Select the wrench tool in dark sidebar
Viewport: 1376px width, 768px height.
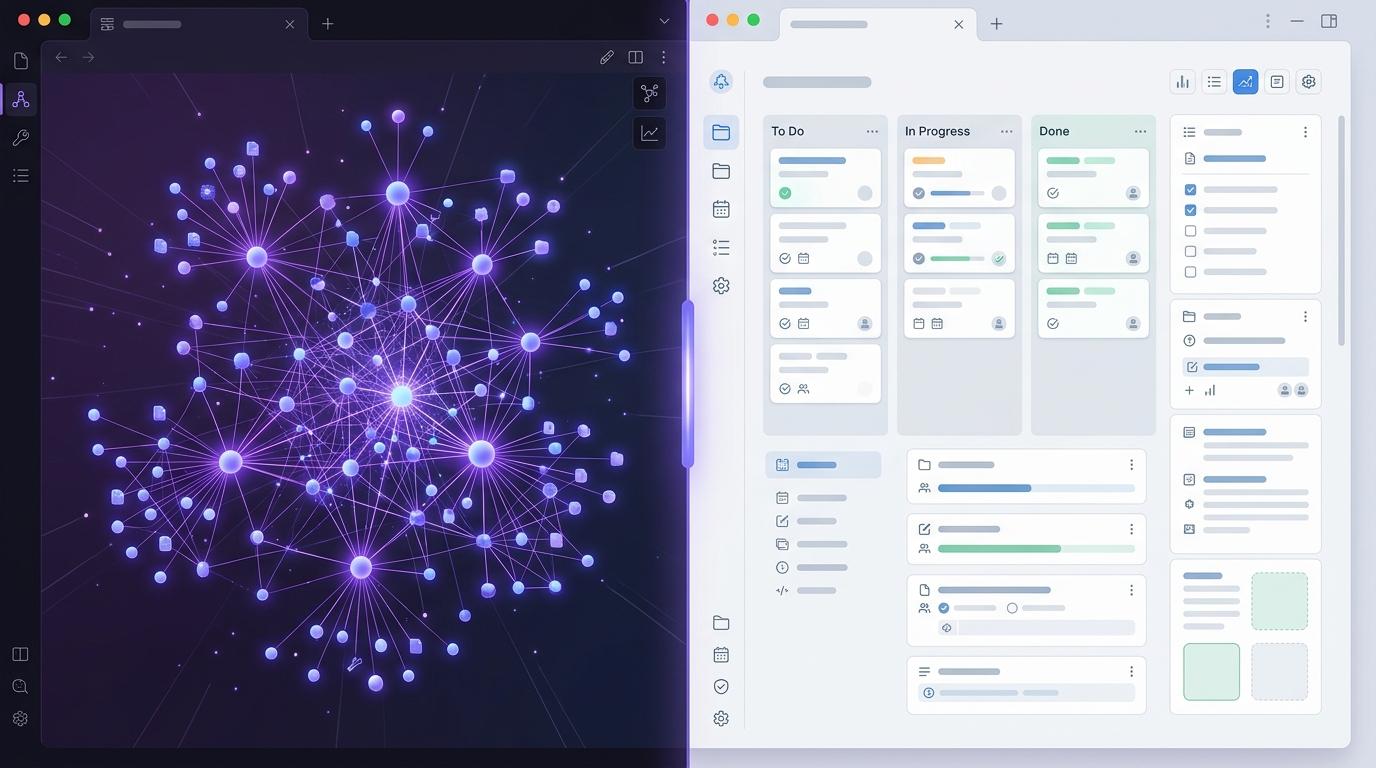tap(20, 138)
